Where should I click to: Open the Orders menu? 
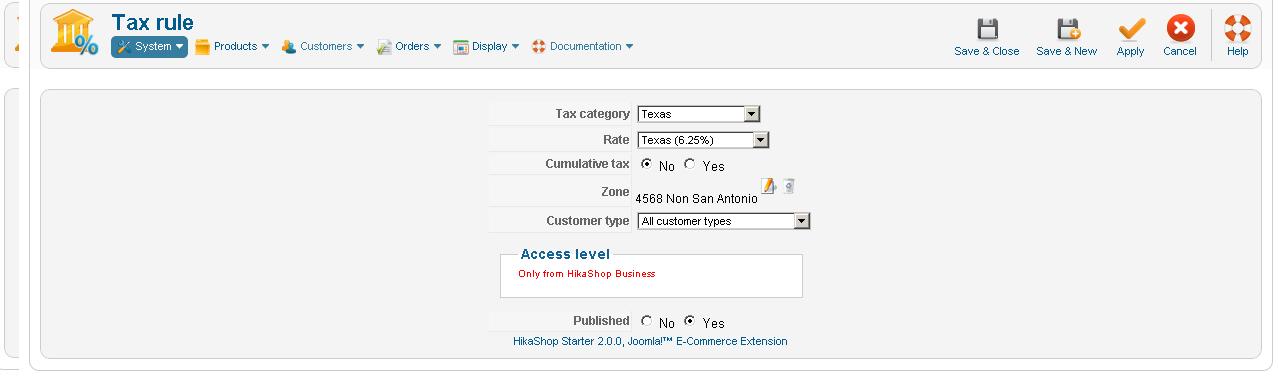[x=409, y=46]
